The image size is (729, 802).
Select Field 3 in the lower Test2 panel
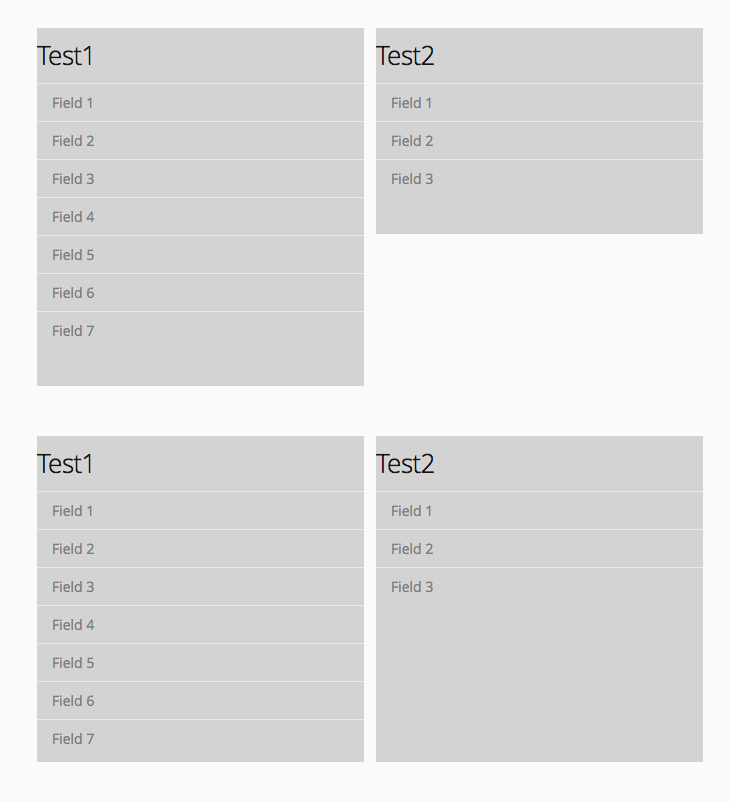(539, 587)
